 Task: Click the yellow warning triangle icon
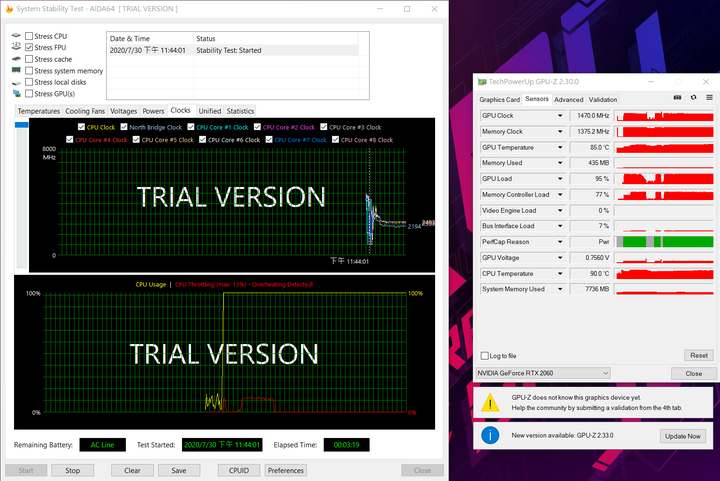pyautogui.click(x=490, y=403)
